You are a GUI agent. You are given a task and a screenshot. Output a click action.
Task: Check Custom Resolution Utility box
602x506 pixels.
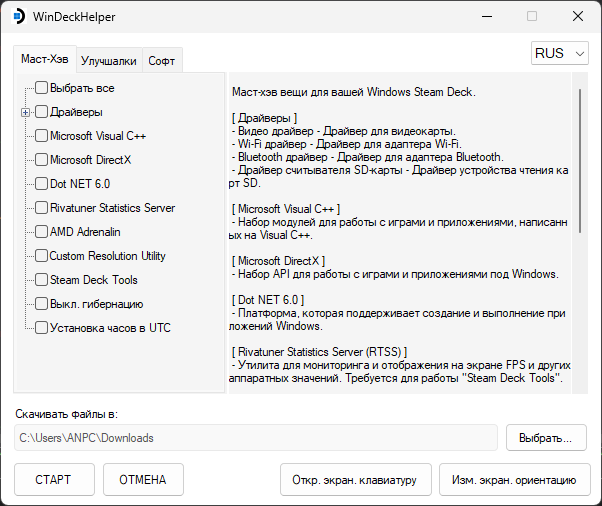point(41,256)
